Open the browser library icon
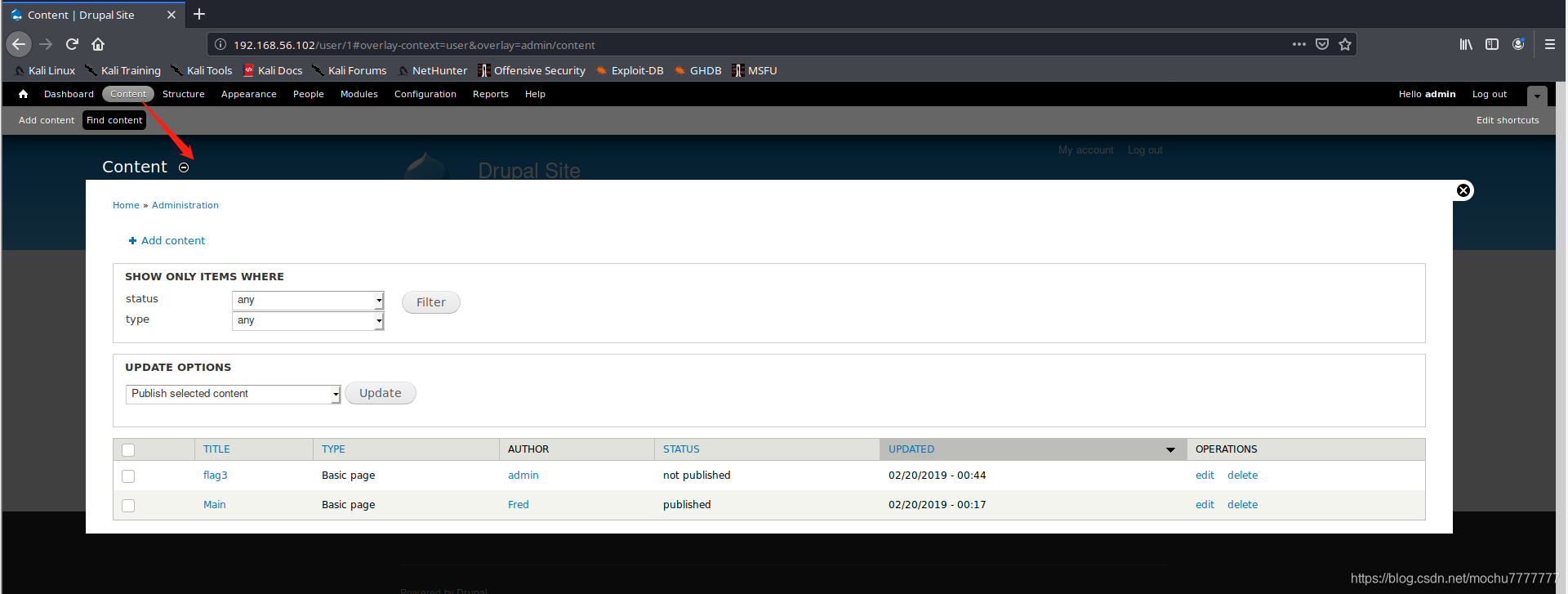The image size is (1568, 594). (1466, 44)
